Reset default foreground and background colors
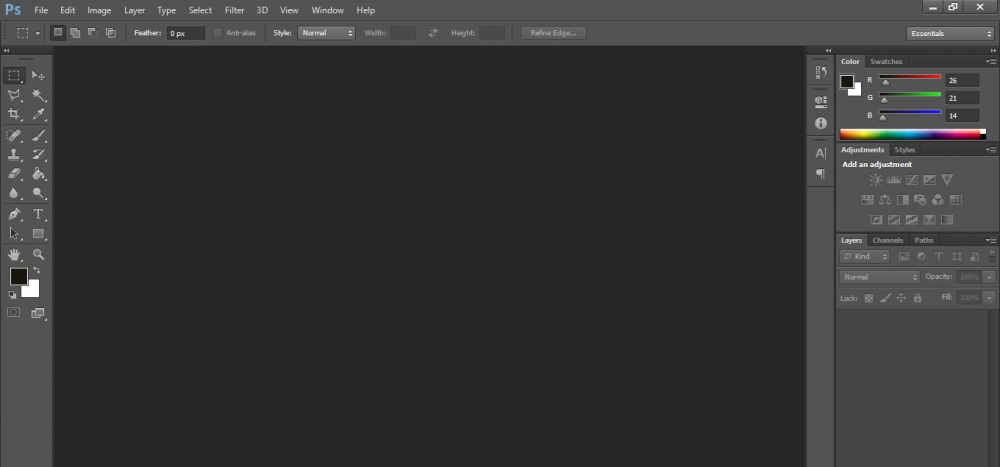1000x467 pixels. coord(12,295)
